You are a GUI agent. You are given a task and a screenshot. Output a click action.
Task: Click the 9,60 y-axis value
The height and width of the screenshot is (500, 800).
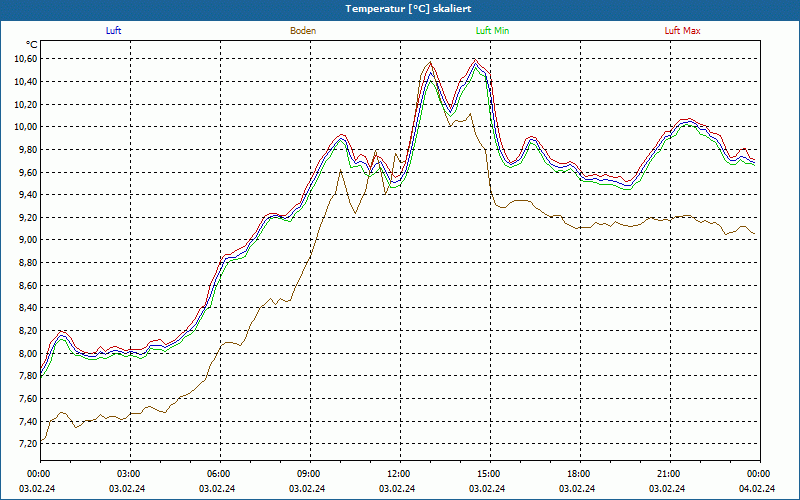coord(28,172)
